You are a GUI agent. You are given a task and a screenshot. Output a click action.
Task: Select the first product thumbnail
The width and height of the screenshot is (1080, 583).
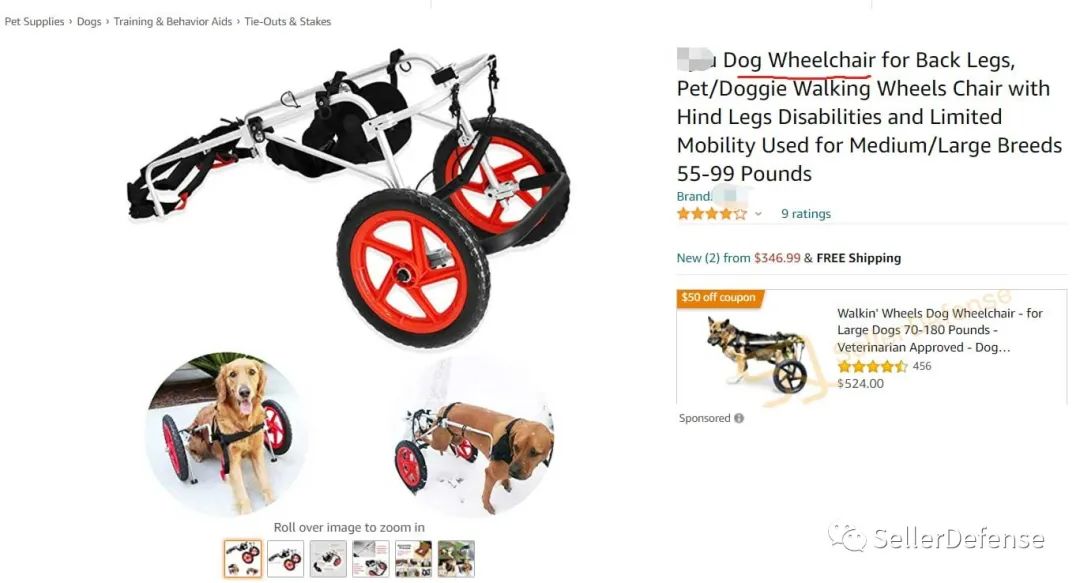click(x=242, y=558)
